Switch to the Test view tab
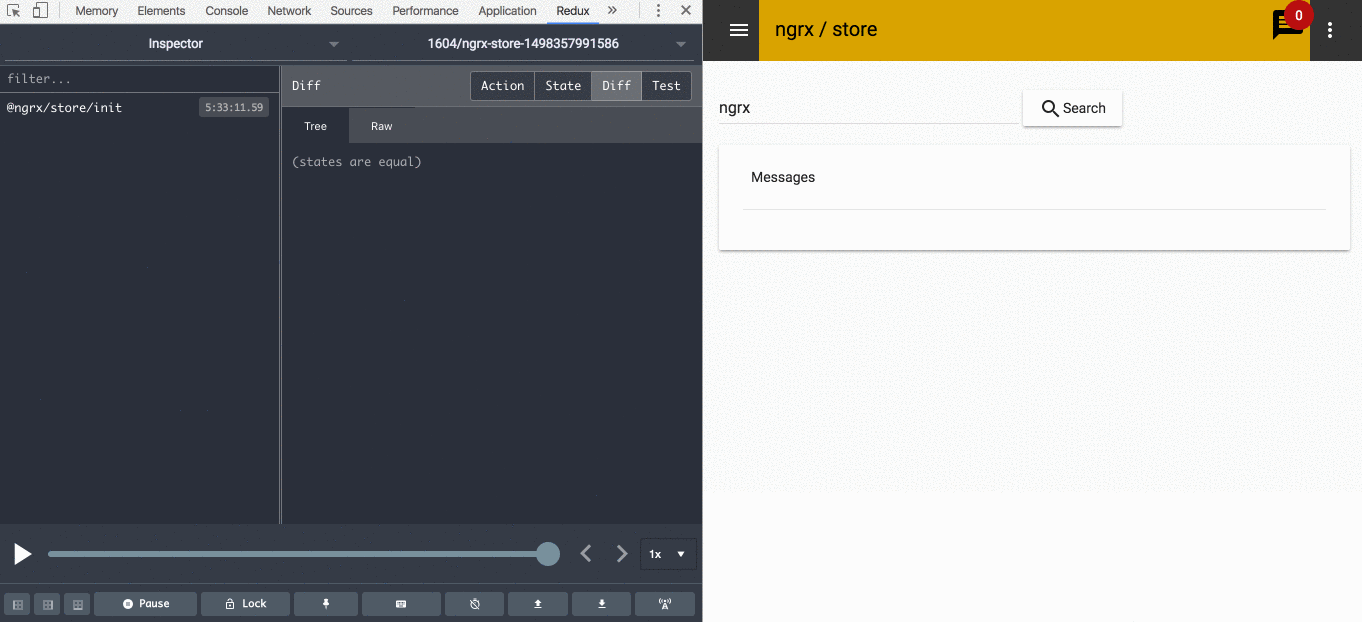 [x=666, y=86]
